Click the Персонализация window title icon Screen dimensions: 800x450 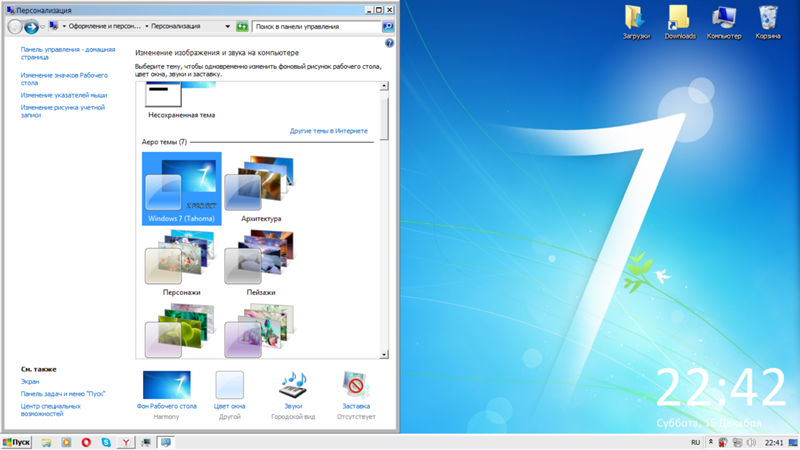tap(10, 10)
